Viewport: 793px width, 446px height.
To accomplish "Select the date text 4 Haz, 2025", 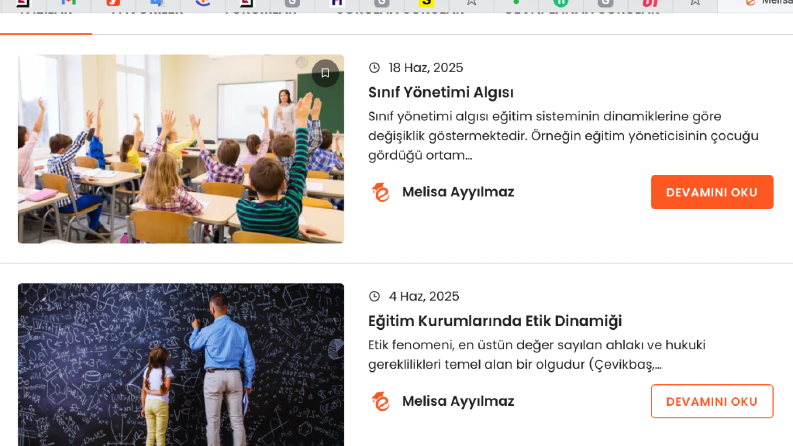I will click(x=424, y=296).
